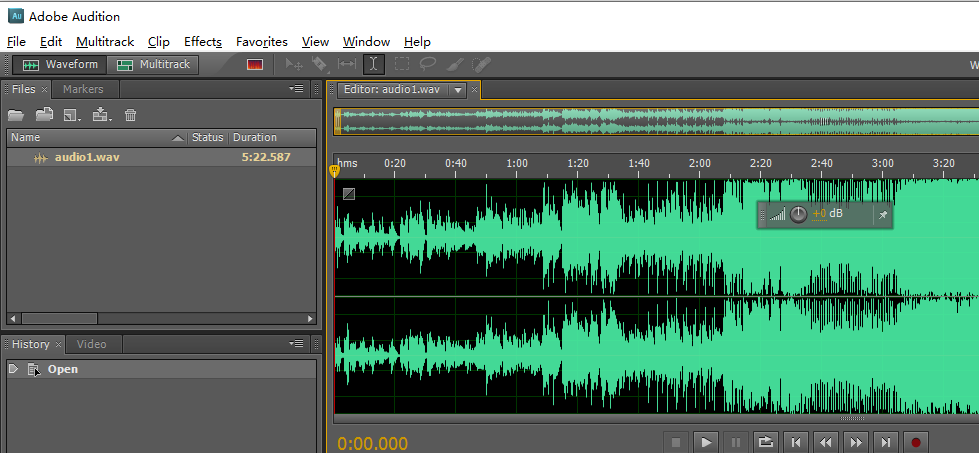Sort files by Status column header
979x453 pixels.
[208, 137]
